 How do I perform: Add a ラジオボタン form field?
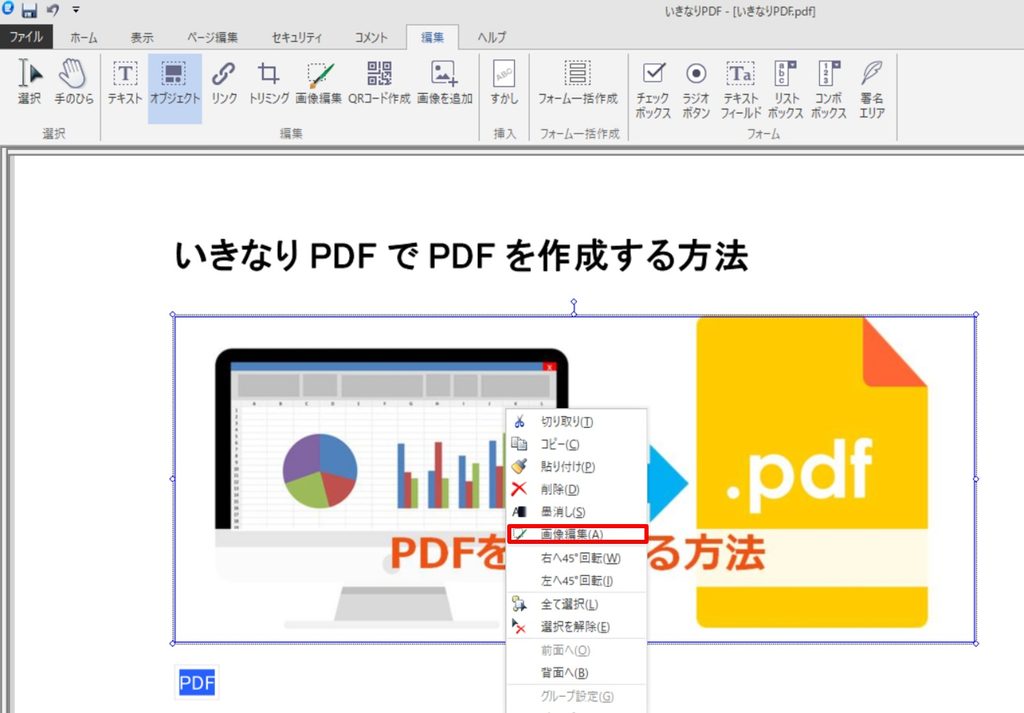click(696, 89)
